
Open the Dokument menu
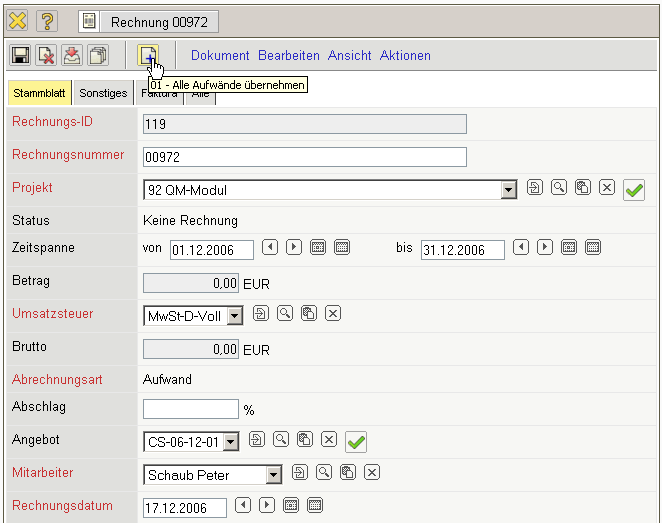pyautogui.click(x=220, y=56)
